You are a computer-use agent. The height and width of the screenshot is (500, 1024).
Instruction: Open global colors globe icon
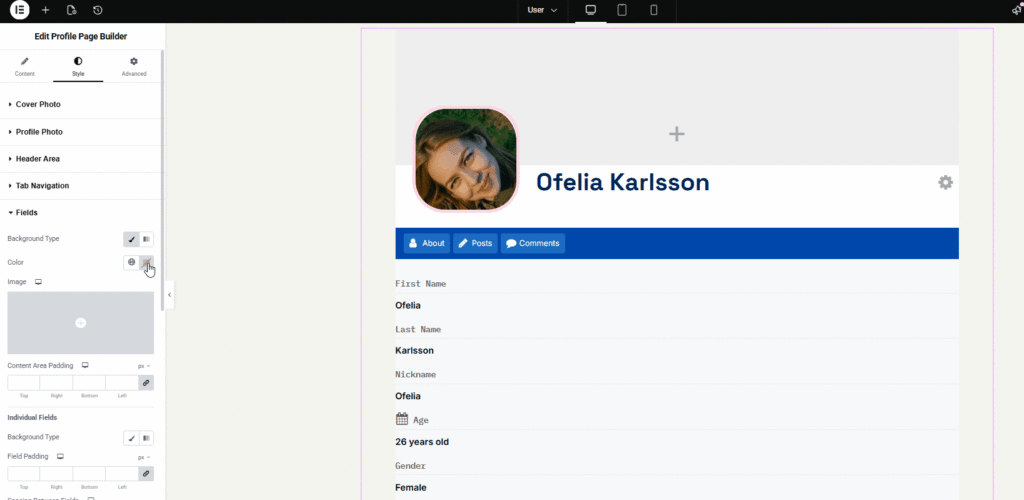[131, 262]
